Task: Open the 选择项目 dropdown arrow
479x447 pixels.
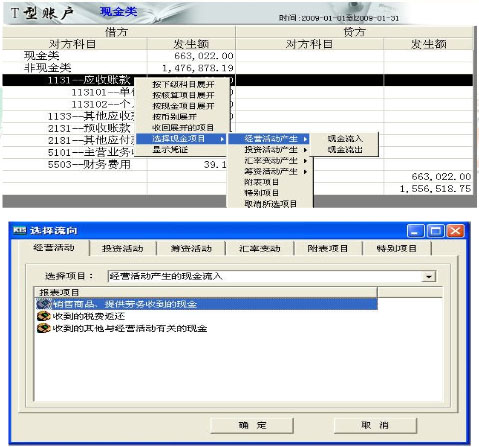Action: (429, 276)
